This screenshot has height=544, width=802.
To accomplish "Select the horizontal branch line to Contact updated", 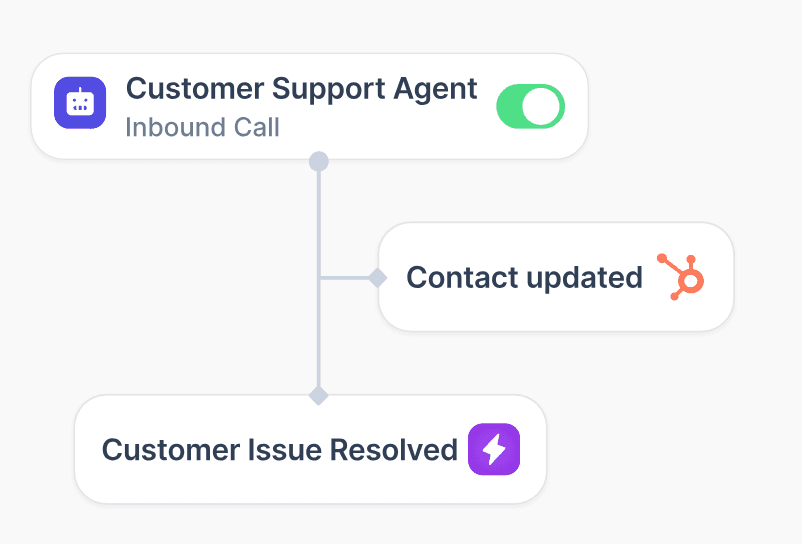I will click(x=345, y=277).
